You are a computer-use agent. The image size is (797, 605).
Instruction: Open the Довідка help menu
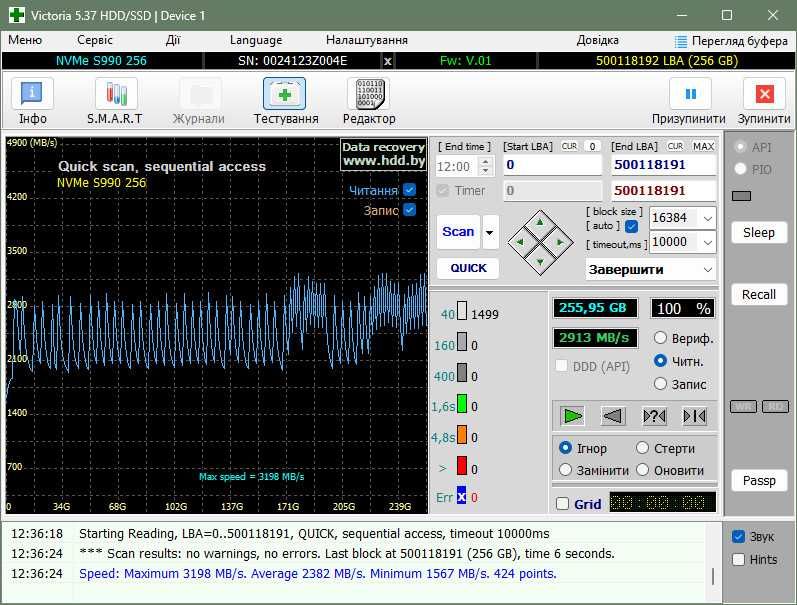pos(597,40)
